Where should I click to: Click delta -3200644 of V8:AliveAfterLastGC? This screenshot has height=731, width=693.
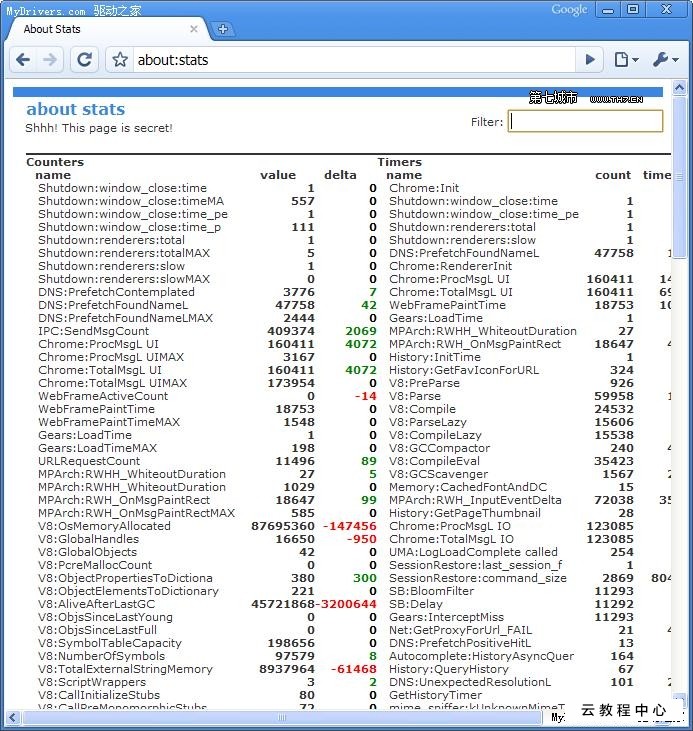click(346, 604)
